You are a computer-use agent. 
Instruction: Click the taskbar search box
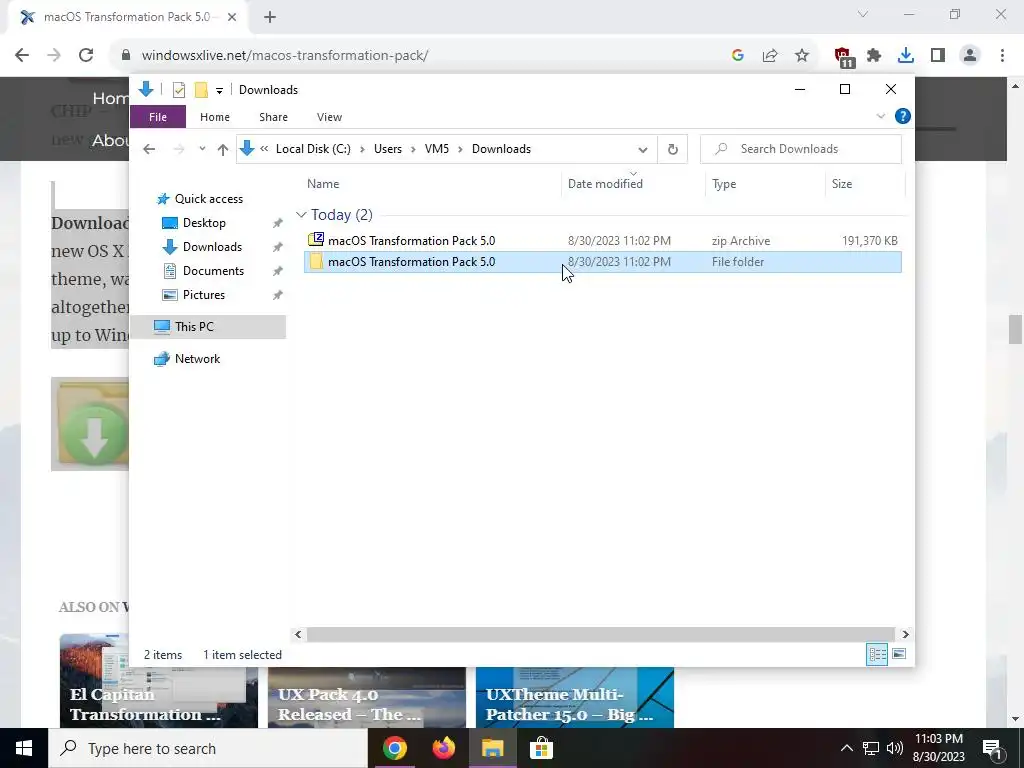click(208, 748)
